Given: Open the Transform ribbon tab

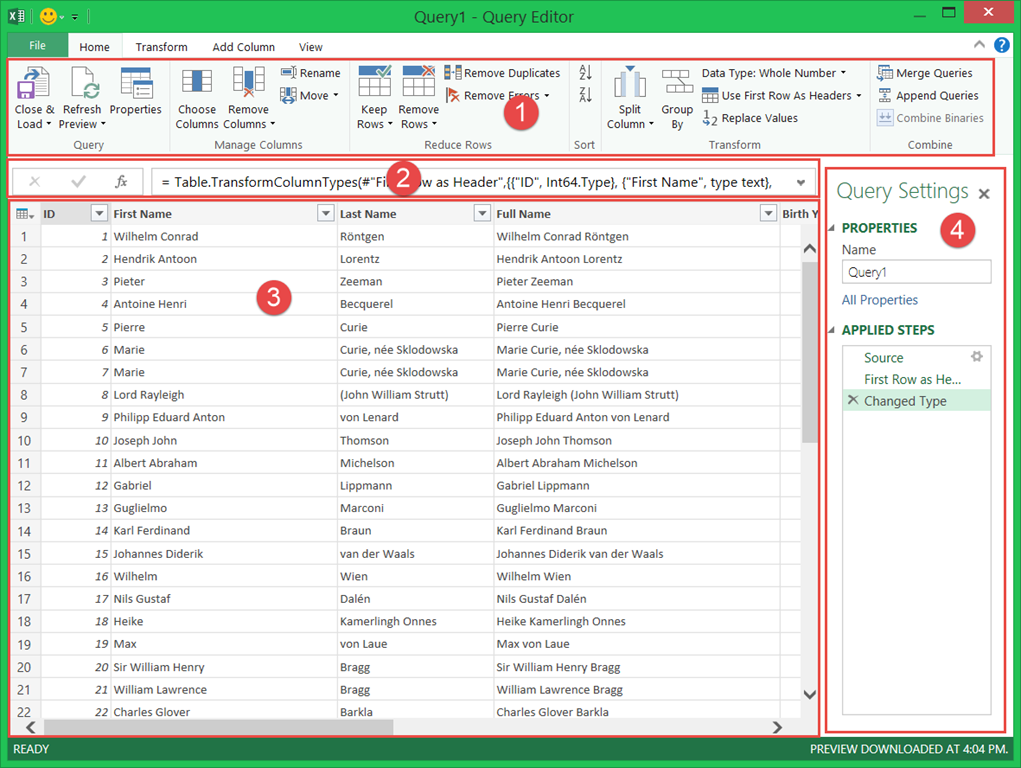Looking at the screenshot, I should click(x=161, y=47).
